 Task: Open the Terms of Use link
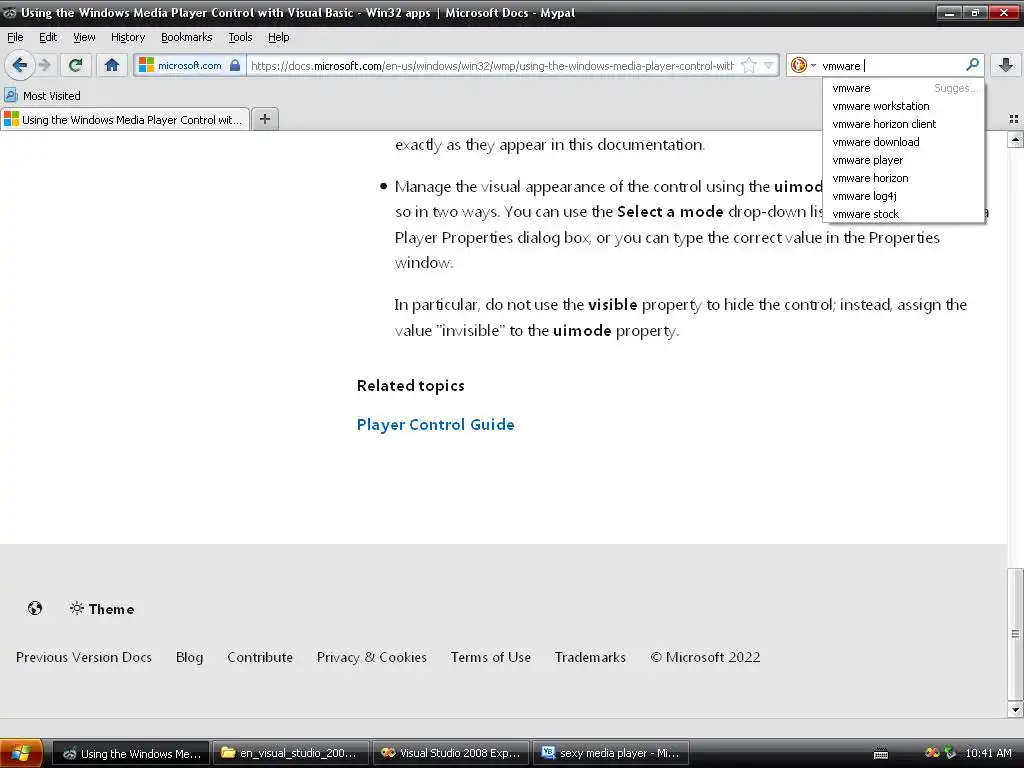click(x=490, y=657)
